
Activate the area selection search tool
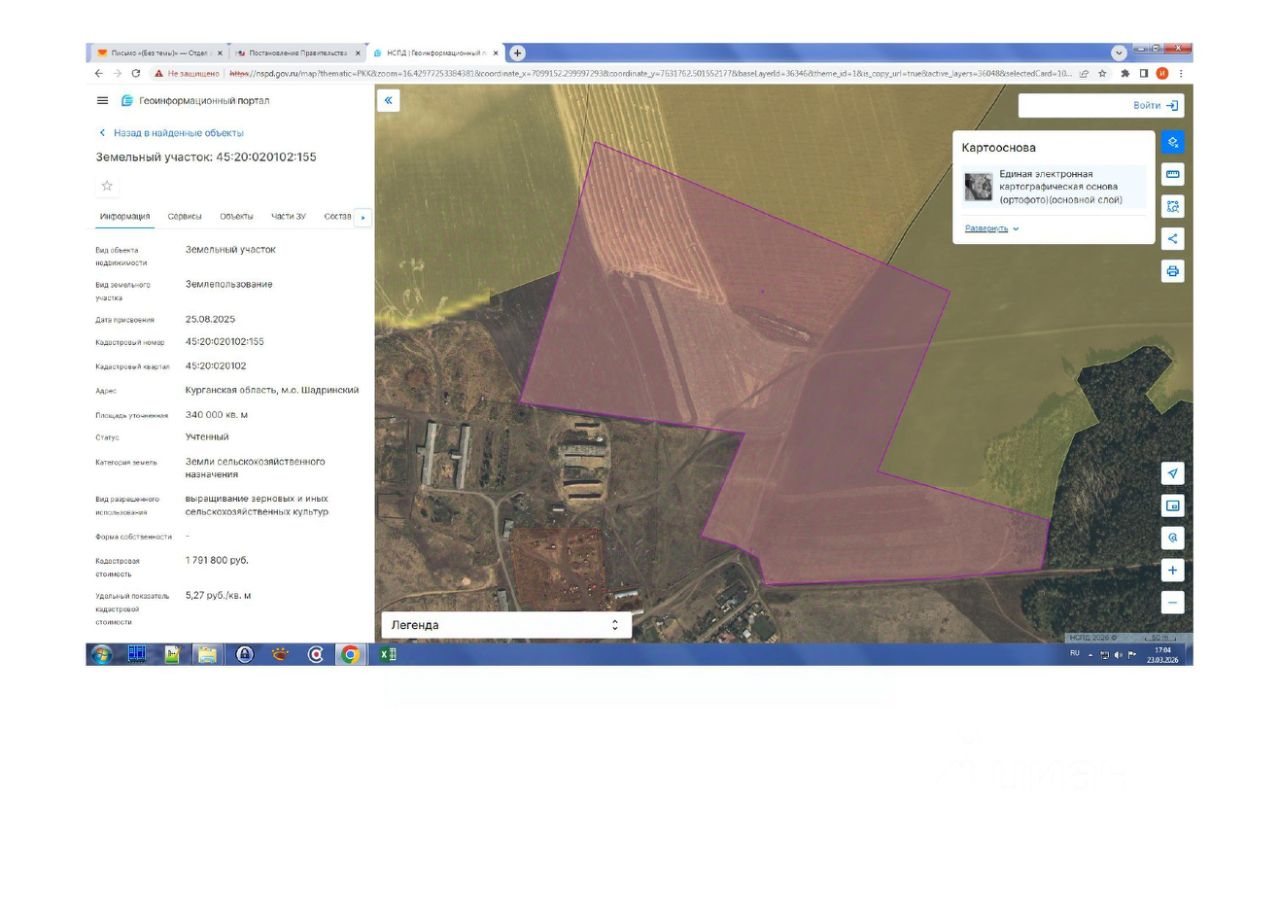(1173, 207)
